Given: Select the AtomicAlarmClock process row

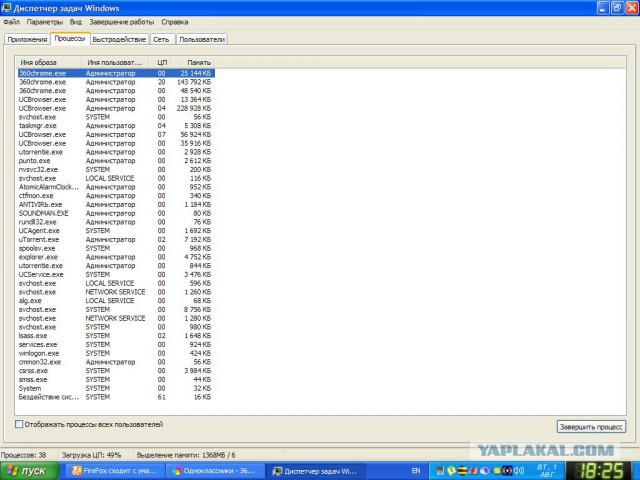Looking at the screenshot, I should 116,187.
